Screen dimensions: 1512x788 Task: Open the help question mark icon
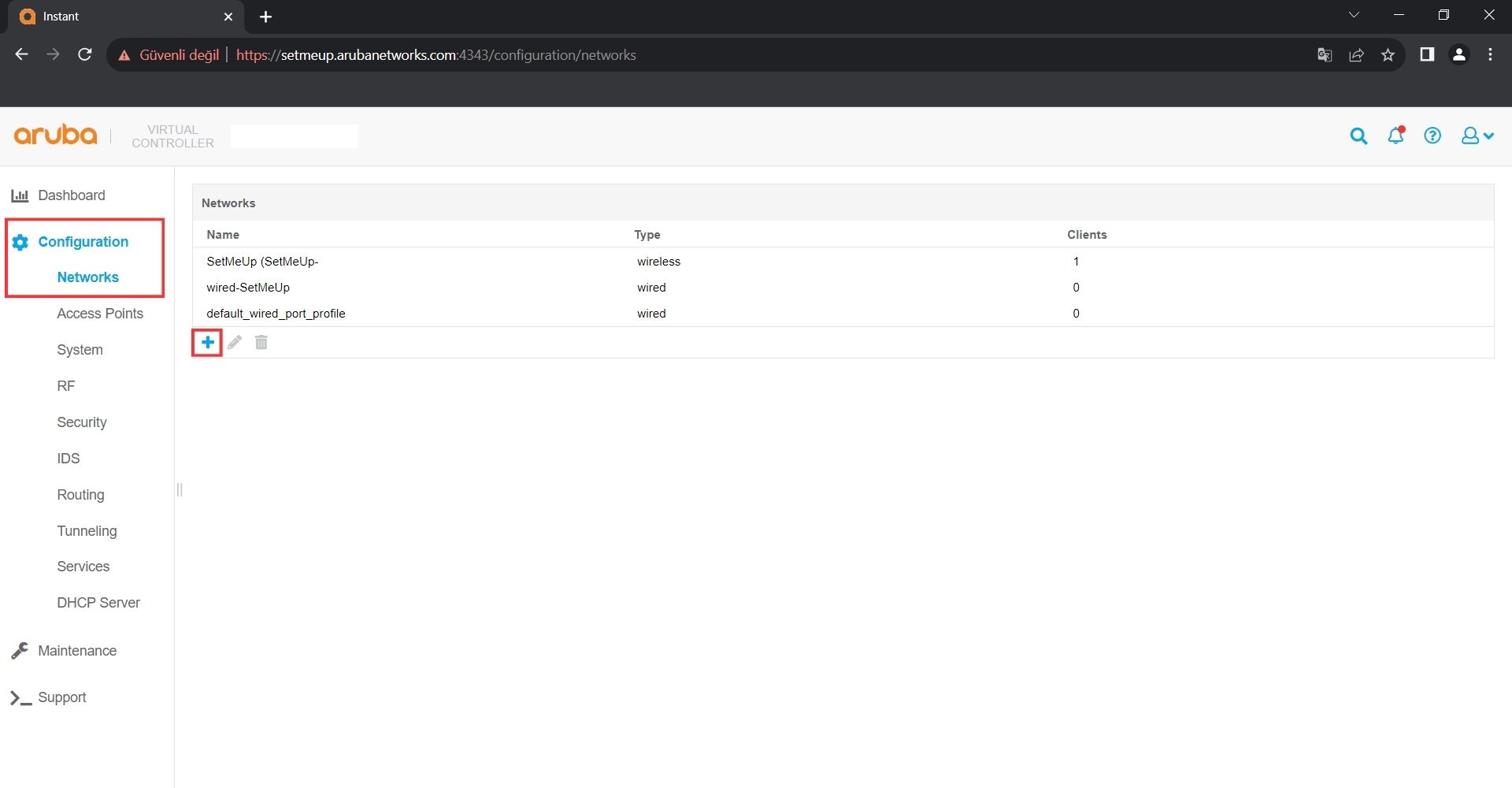[x=1432, y=136]
